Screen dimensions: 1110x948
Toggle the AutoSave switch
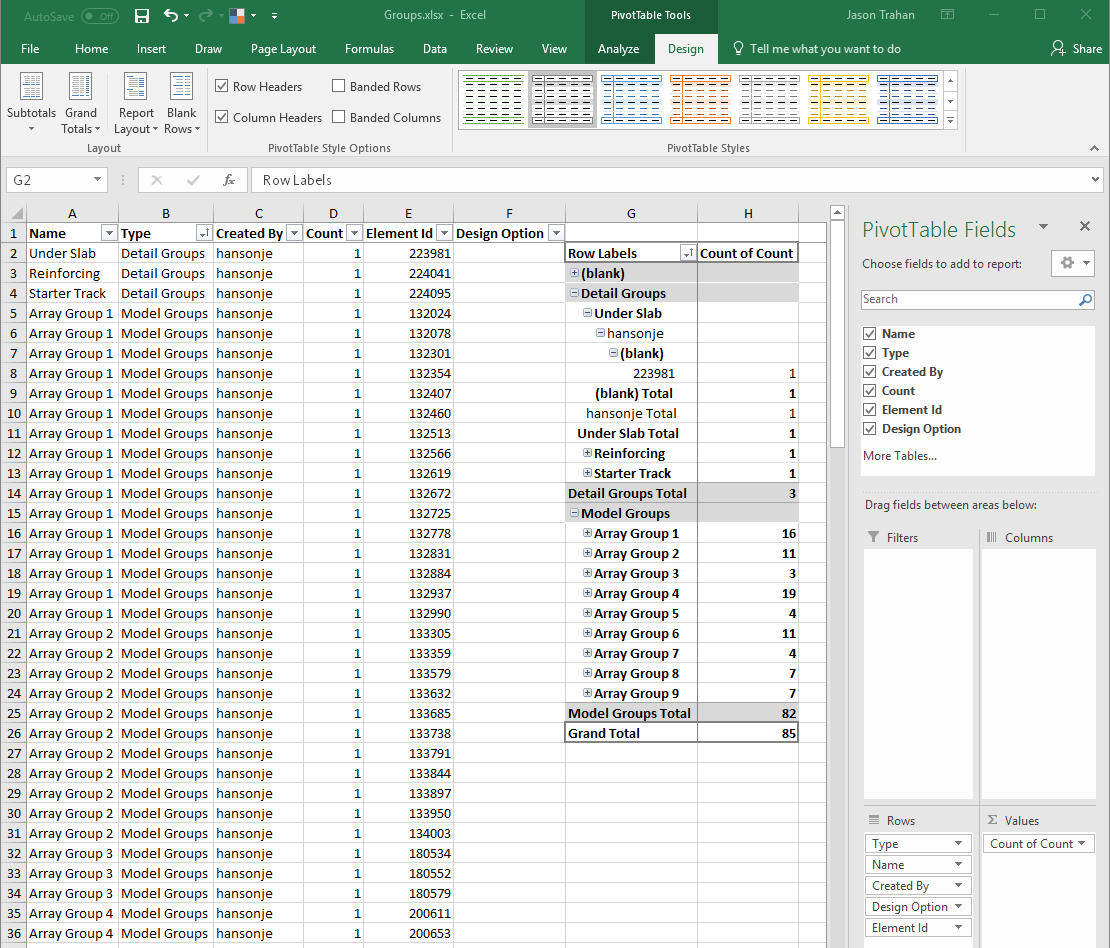pyautogui.click(x=99, y=16)
